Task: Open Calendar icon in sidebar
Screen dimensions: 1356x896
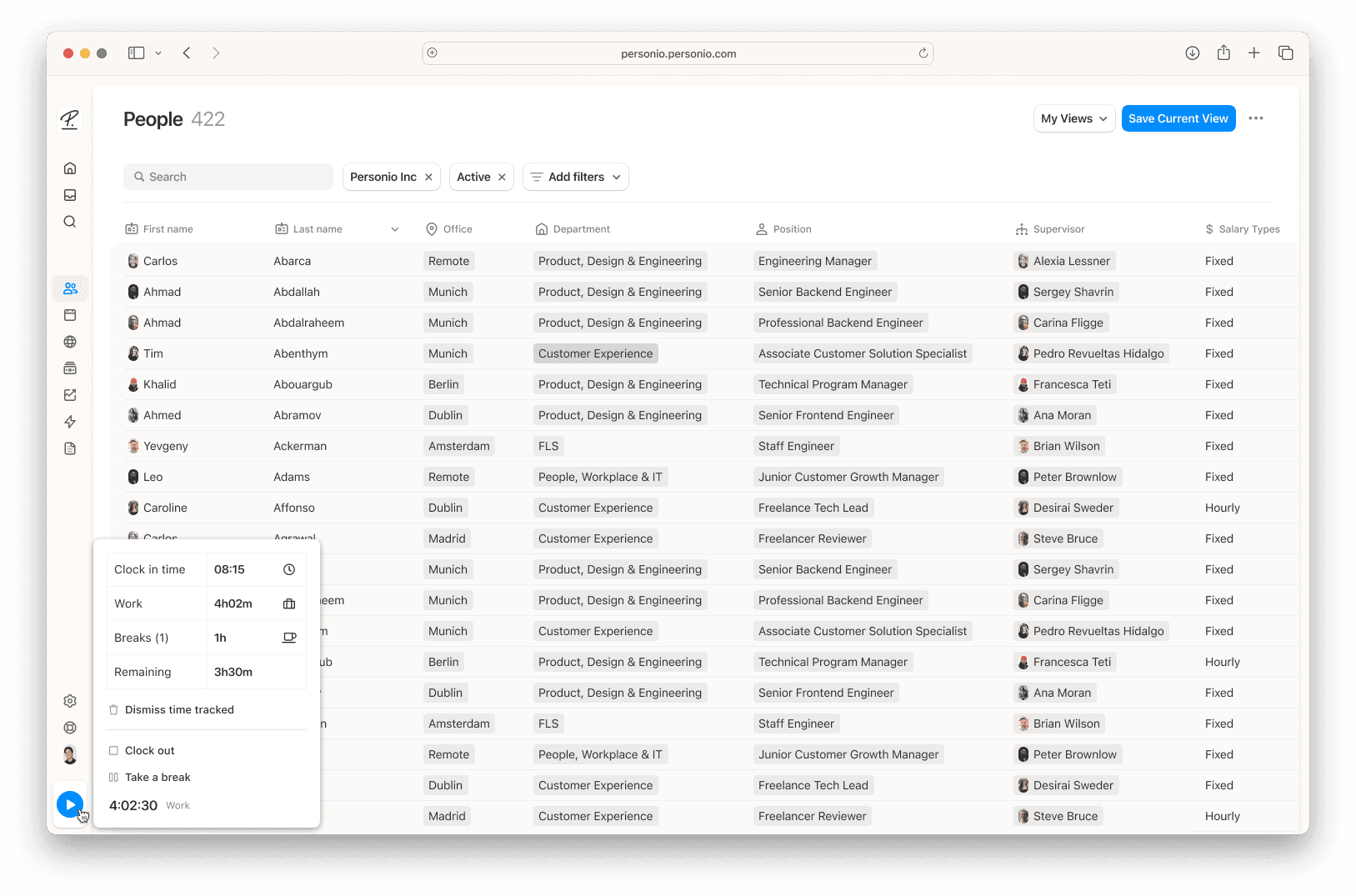Action: coord(70,315)
